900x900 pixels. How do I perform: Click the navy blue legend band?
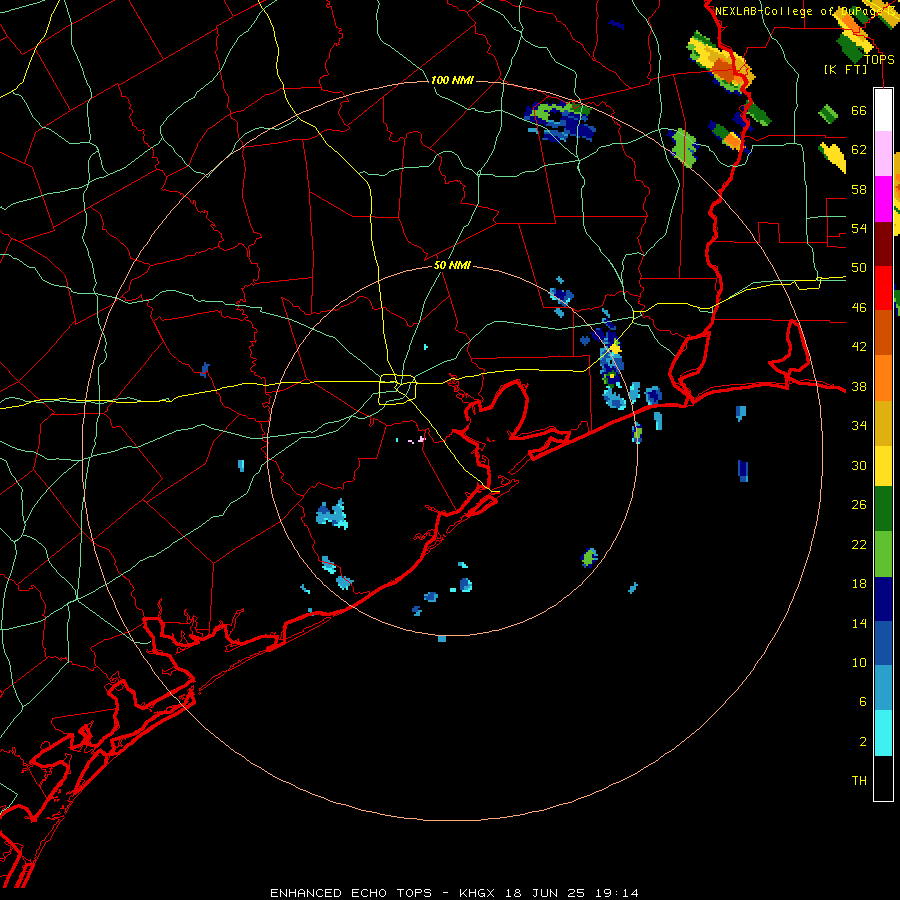point(883,599)
